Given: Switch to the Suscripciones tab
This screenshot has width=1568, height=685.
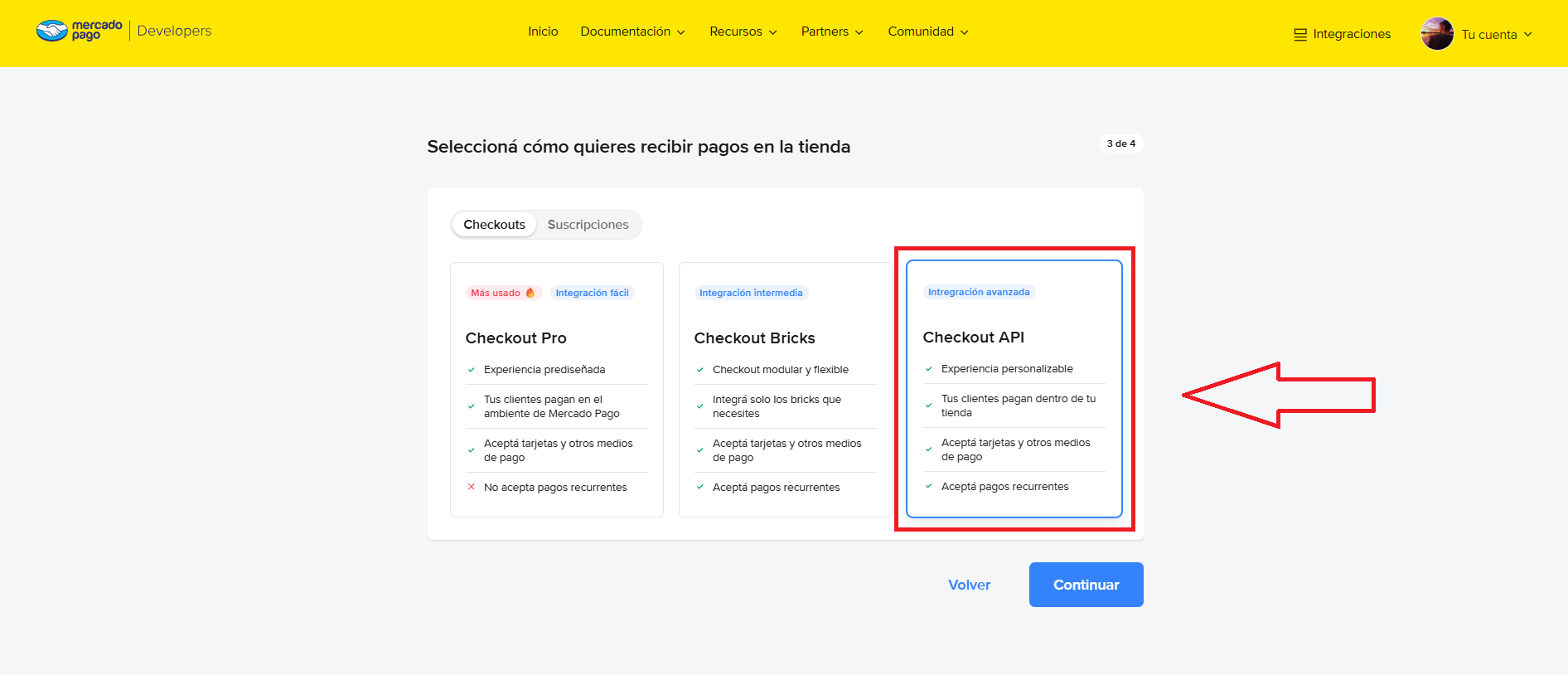Looking at the screenshot, I should (x=588, y=225).
